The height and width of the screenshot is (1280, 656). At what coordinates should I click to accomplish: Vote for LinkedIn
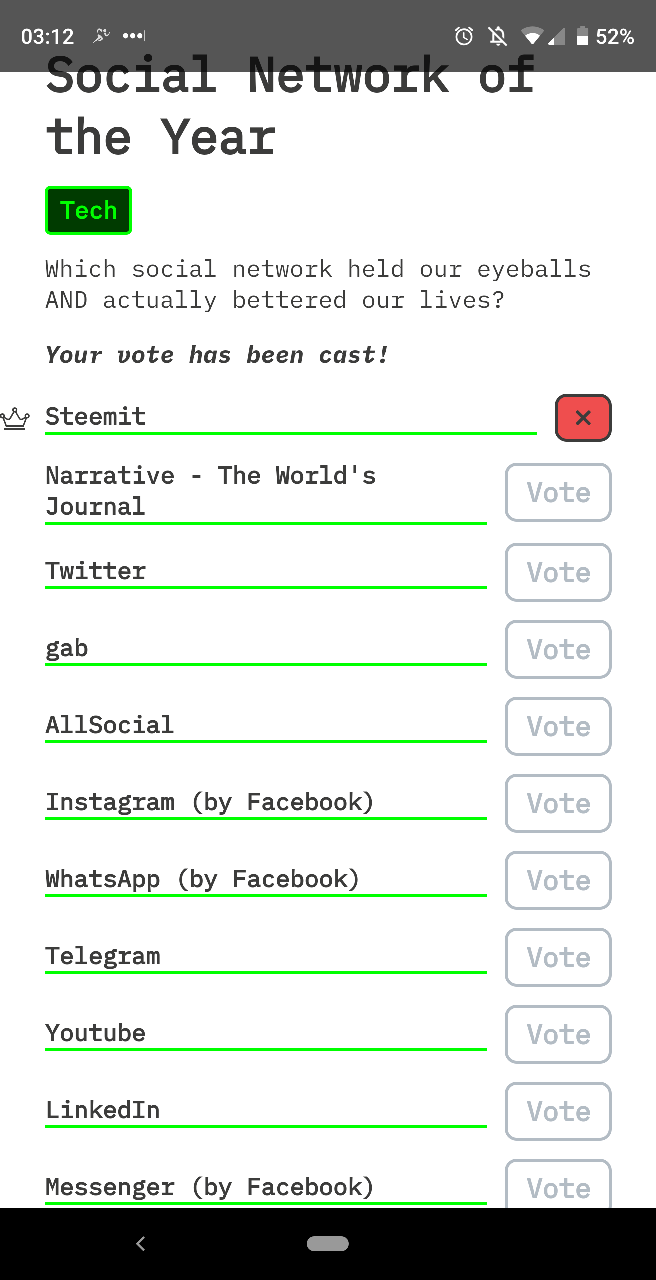click(558, 1111)
